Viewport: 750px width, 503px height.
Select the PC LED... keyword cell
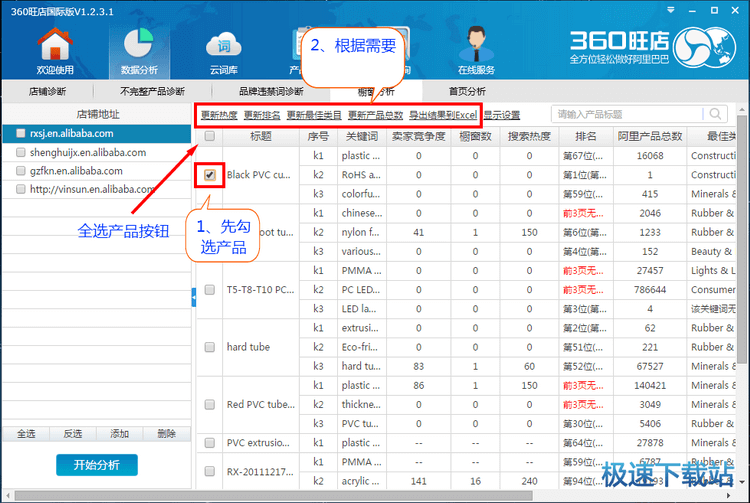click(x=362, y=290)
